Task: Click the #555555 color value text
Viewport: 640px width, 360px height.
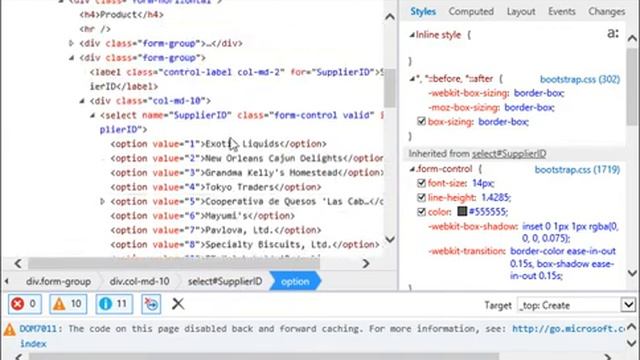Action: point(488,212)
